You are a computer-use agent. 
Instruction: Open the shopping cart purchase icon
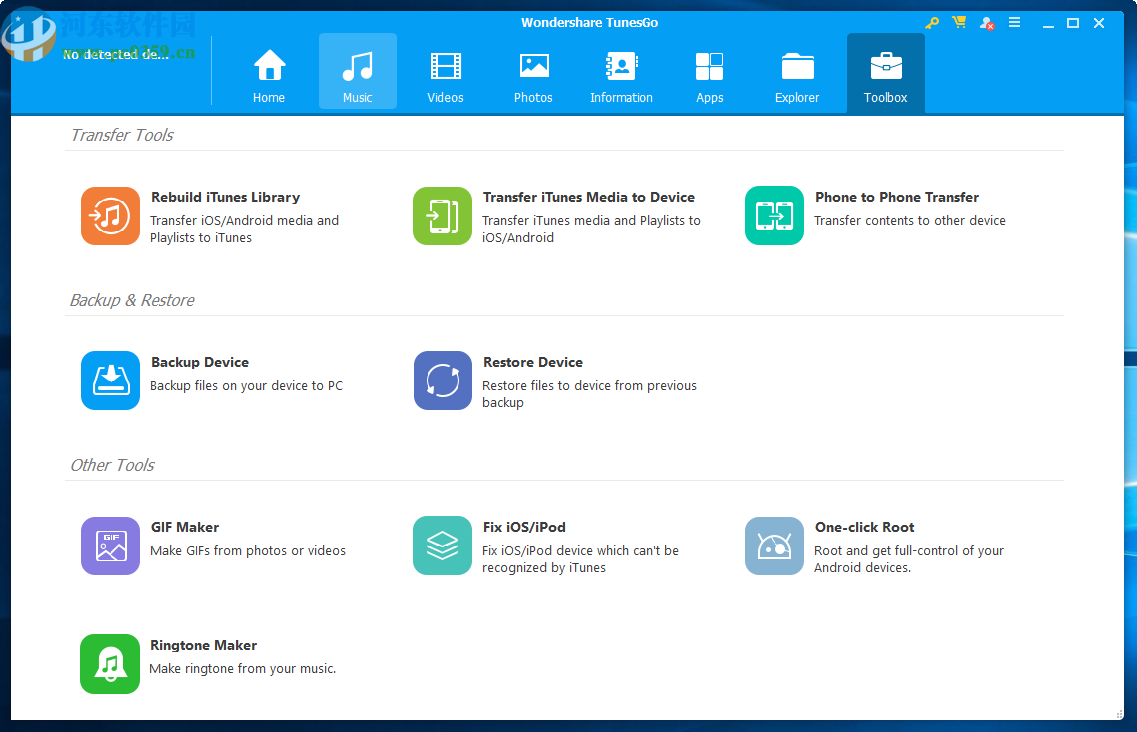tap(959, 23)
